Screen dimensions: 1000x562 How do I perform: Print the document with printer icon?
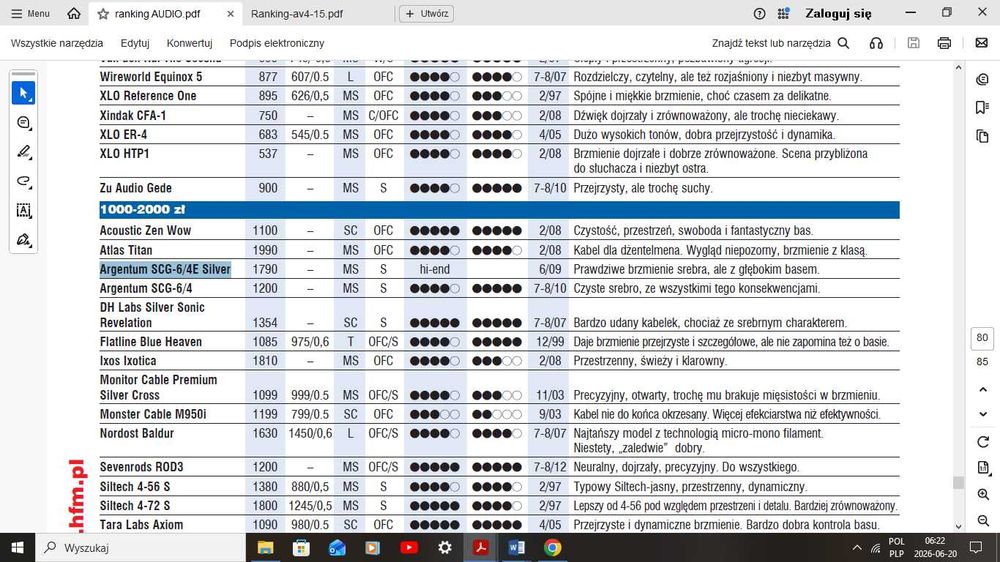point(944,43)
